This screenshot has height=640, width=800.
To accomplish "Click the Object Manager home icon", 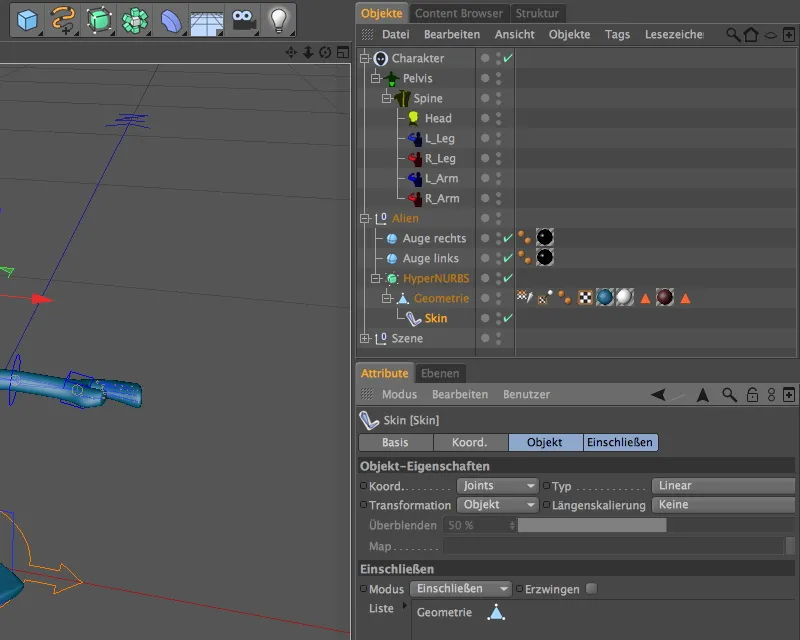I will coord(751,35).
